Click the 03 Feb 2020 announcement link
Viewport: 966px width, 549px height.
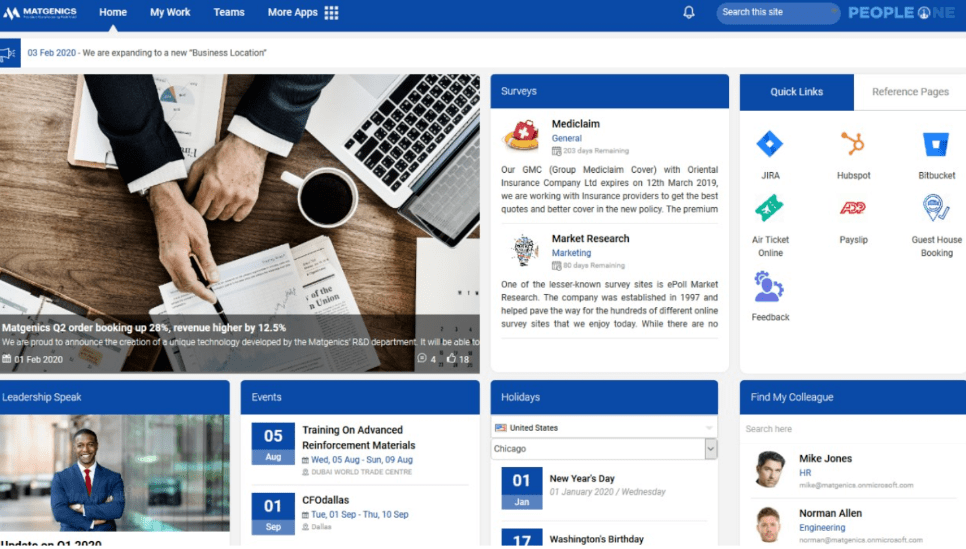(52, 53)
